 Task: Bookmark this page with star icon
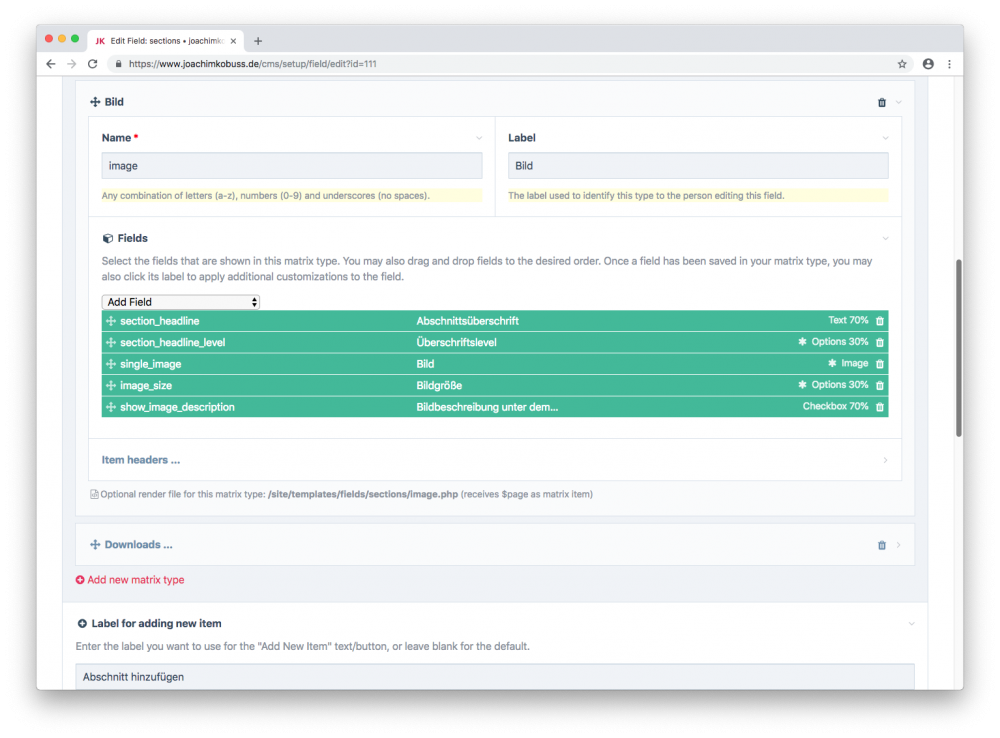[902, 64]
